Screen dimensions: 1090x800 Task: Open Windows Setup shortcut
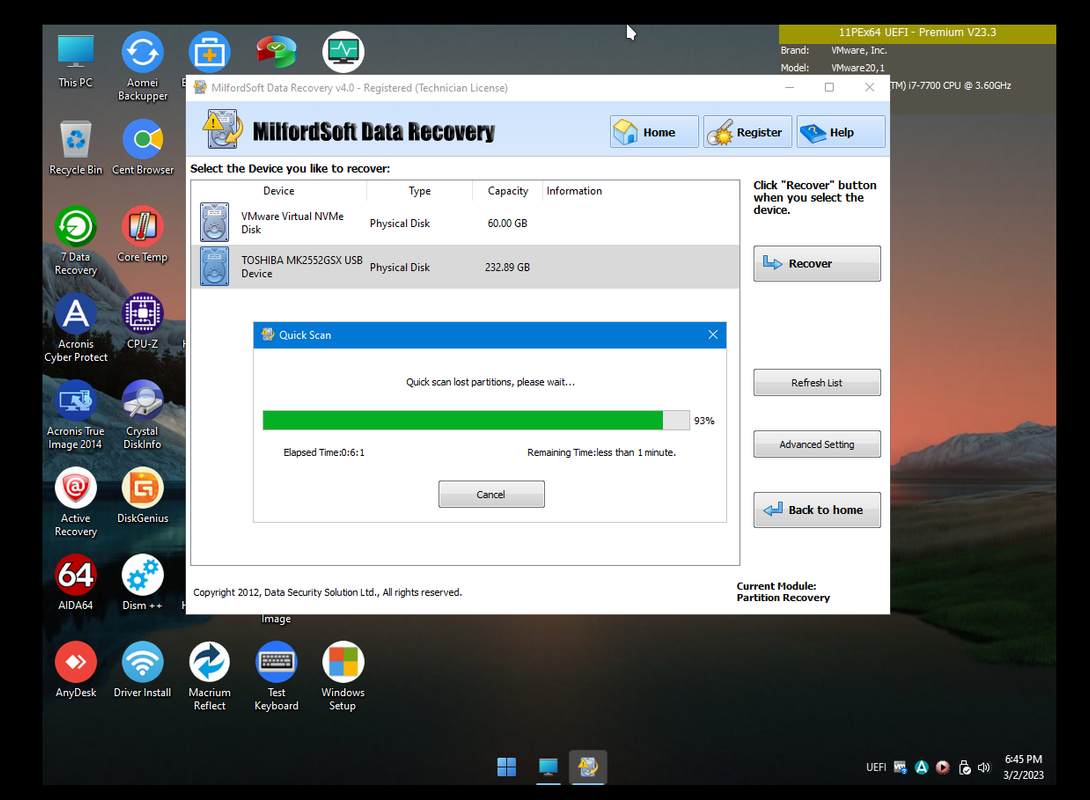pyautogui.click(x=343, y=676)
